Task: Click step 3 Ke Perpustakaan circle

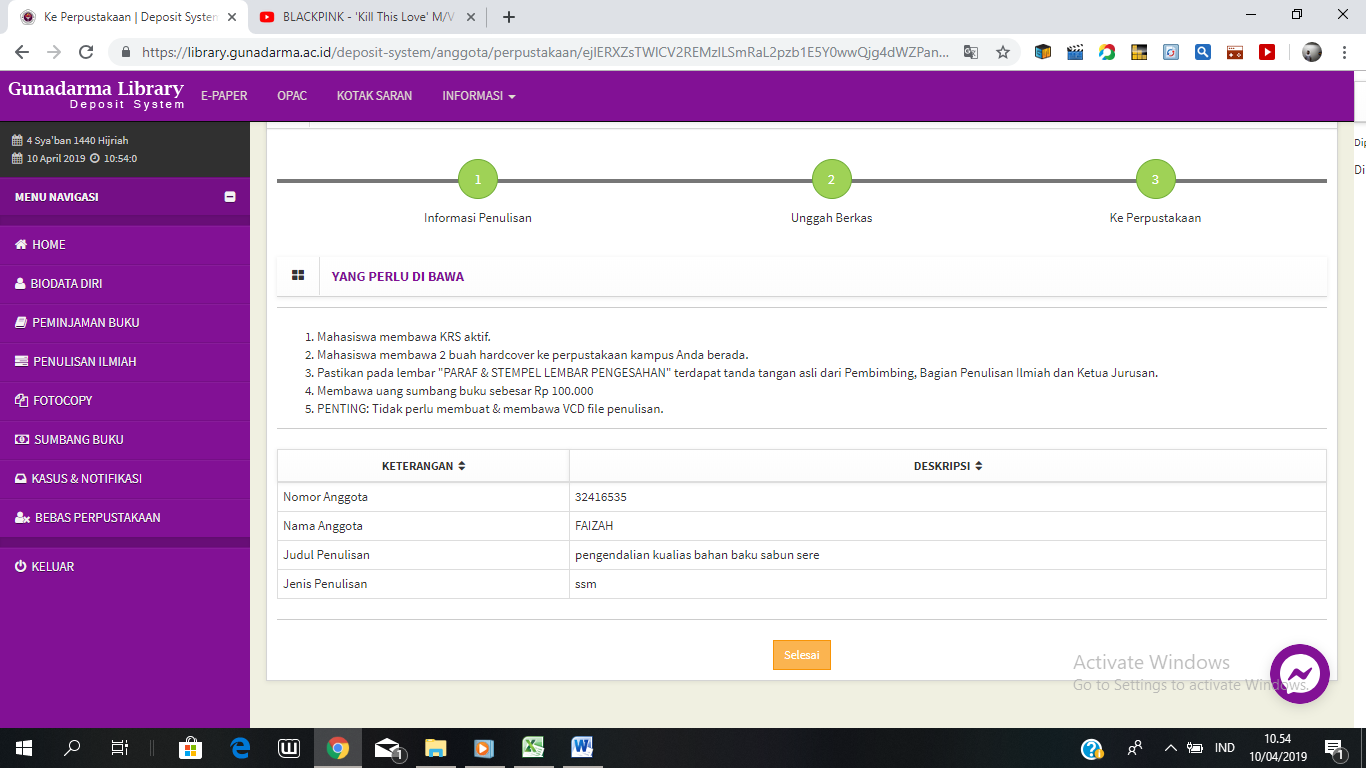Action: [1155, 180]
